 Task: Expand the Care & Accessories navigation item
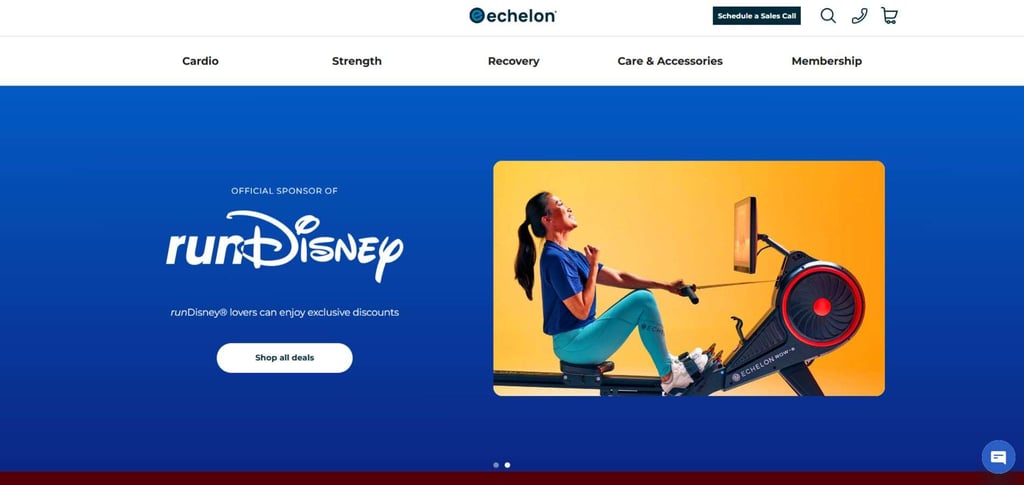pos(670,61)
